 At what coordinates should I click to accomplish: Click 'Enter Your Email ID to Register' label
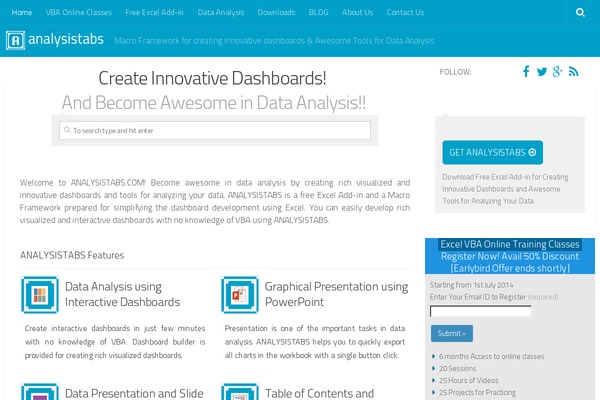(x=478, y=297)
